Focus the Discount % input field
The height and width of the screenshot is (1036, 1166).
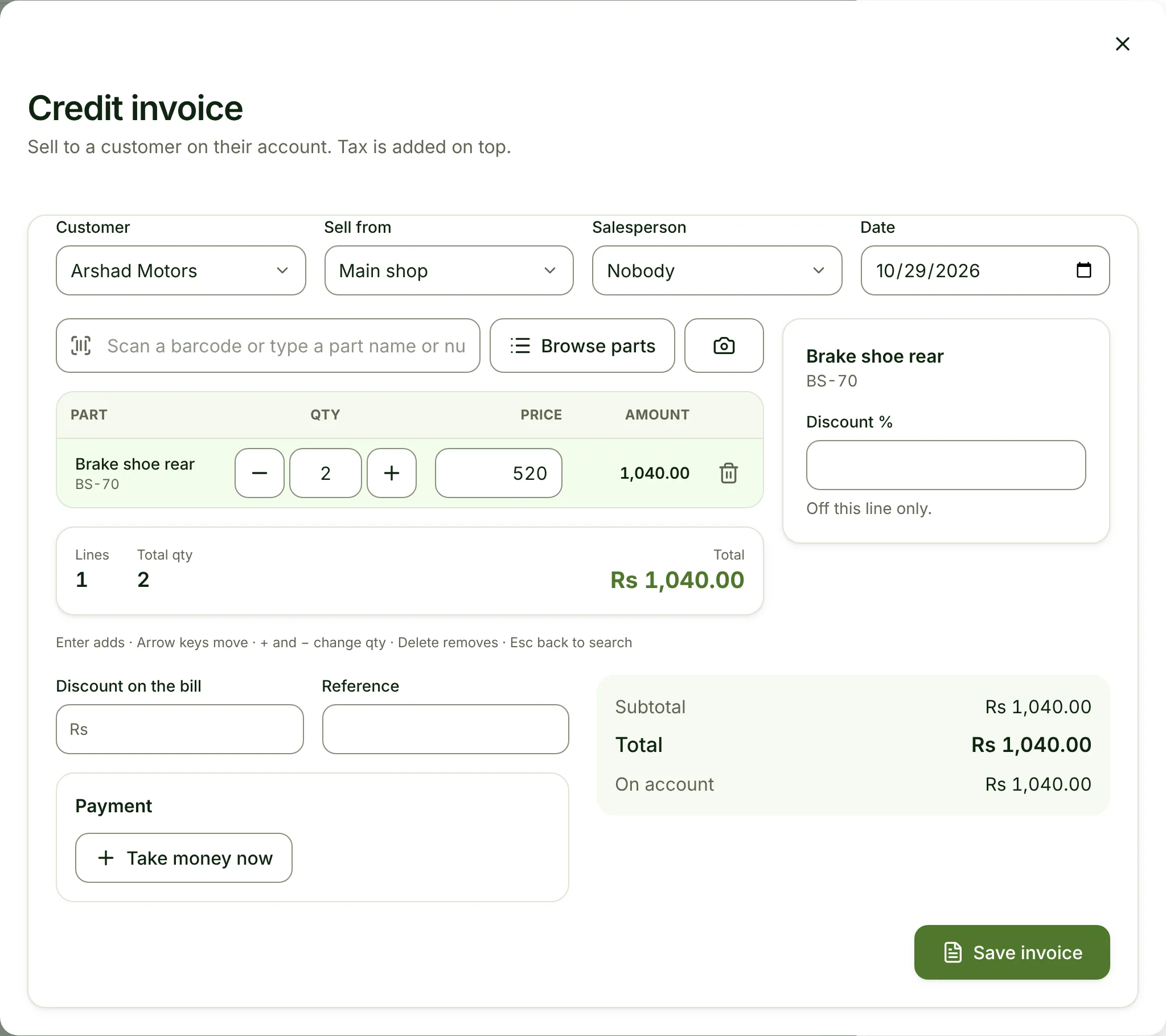[x=946, y=465]
